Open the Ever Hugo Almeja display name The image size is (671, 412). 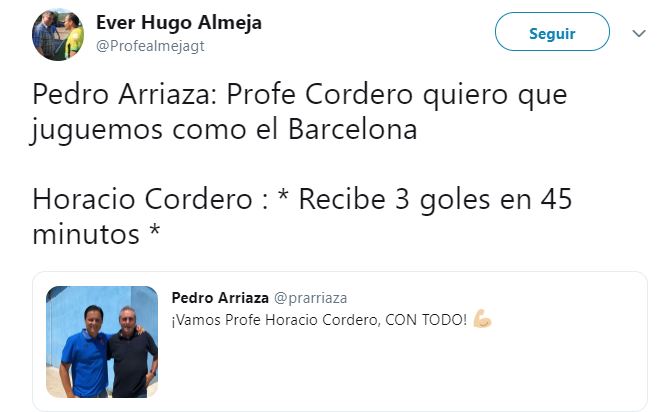(179, 22)
